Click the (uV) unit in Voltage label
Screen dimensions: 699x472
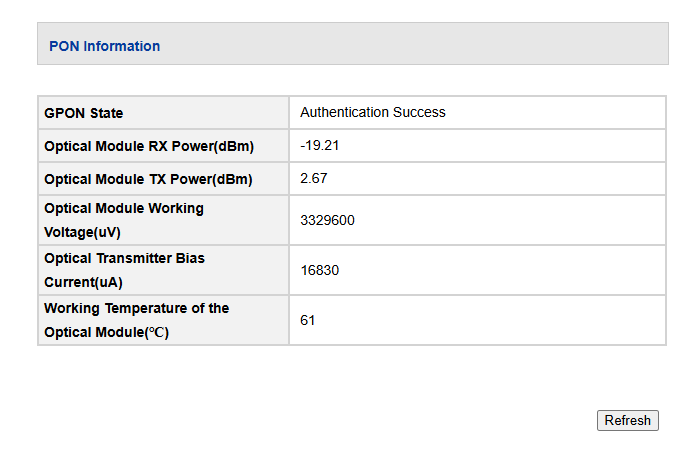tap(108, 232)
